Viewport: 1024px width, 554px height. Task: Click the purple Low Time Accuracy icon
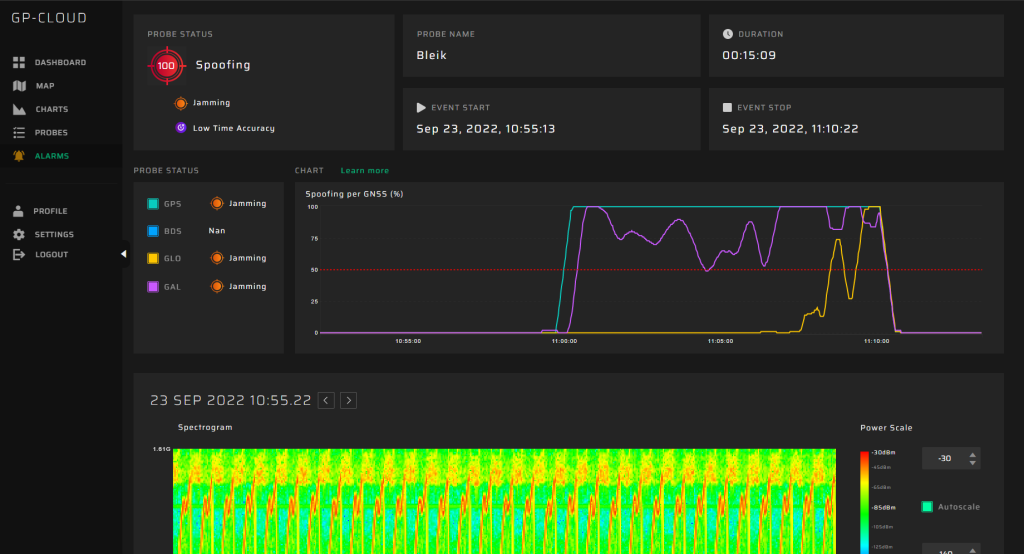[181, 128]
